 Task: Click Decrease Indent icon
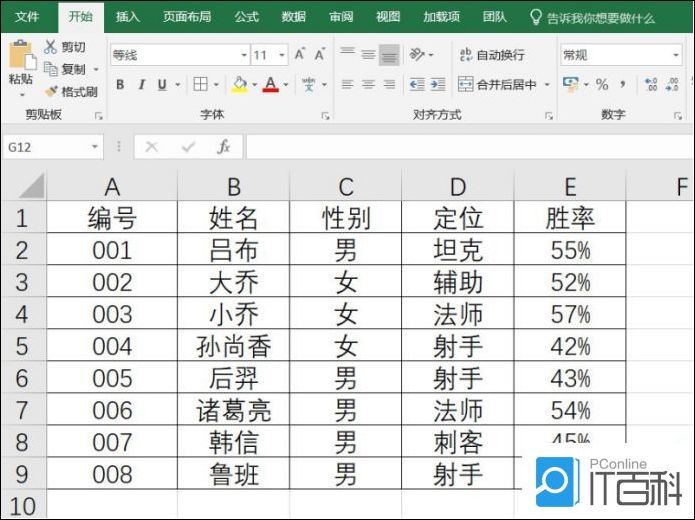coord(417,84)
